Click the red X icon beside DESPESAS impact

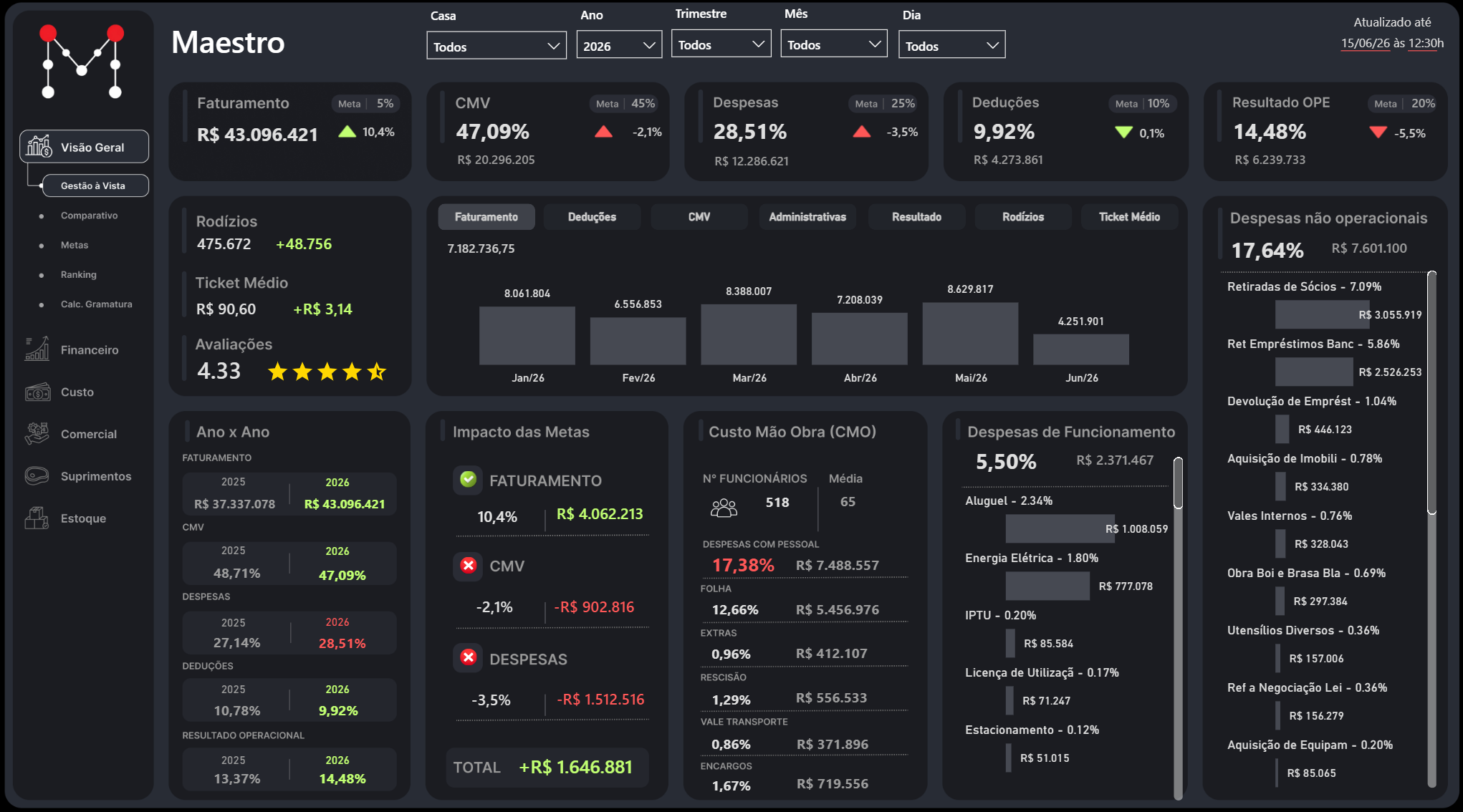coord(469,657)
